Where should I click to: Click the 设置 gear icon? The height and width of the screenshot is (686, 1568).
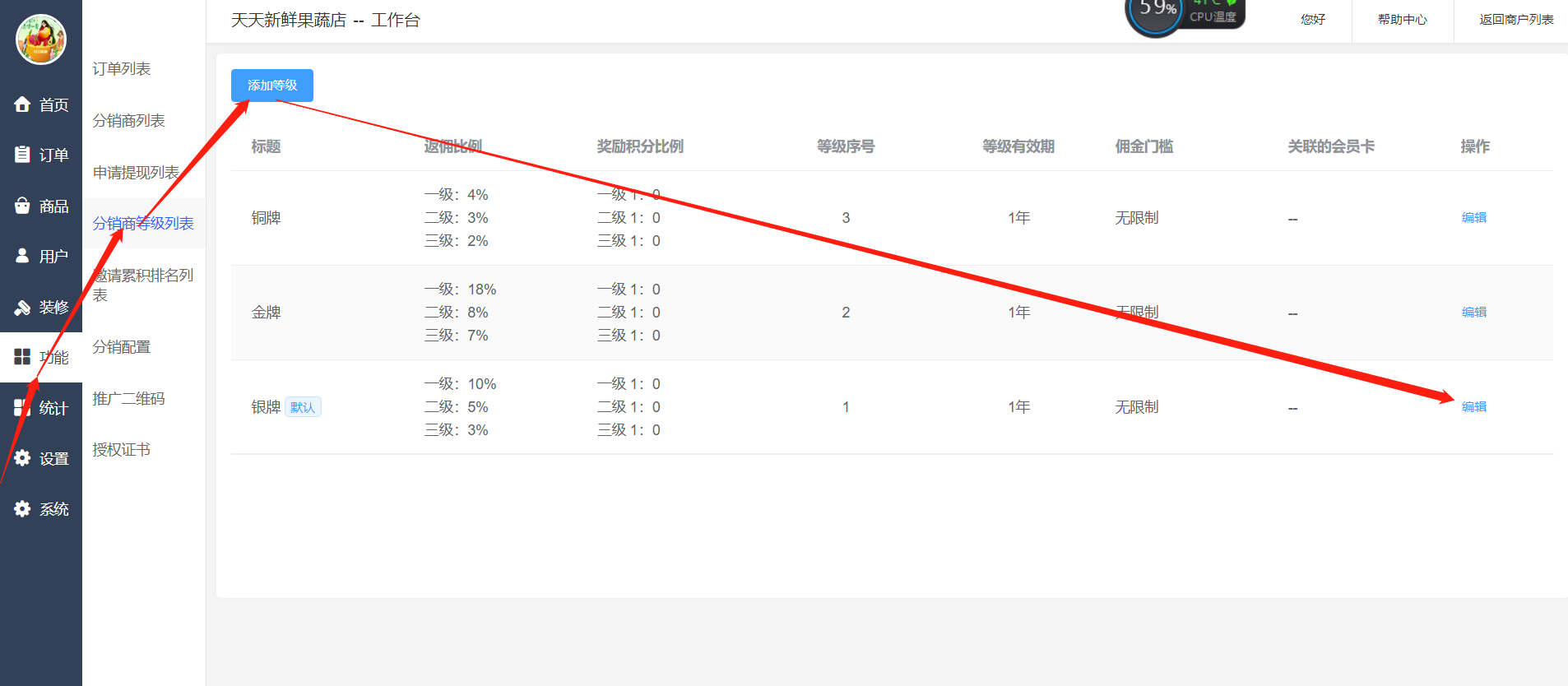[22, 458]
